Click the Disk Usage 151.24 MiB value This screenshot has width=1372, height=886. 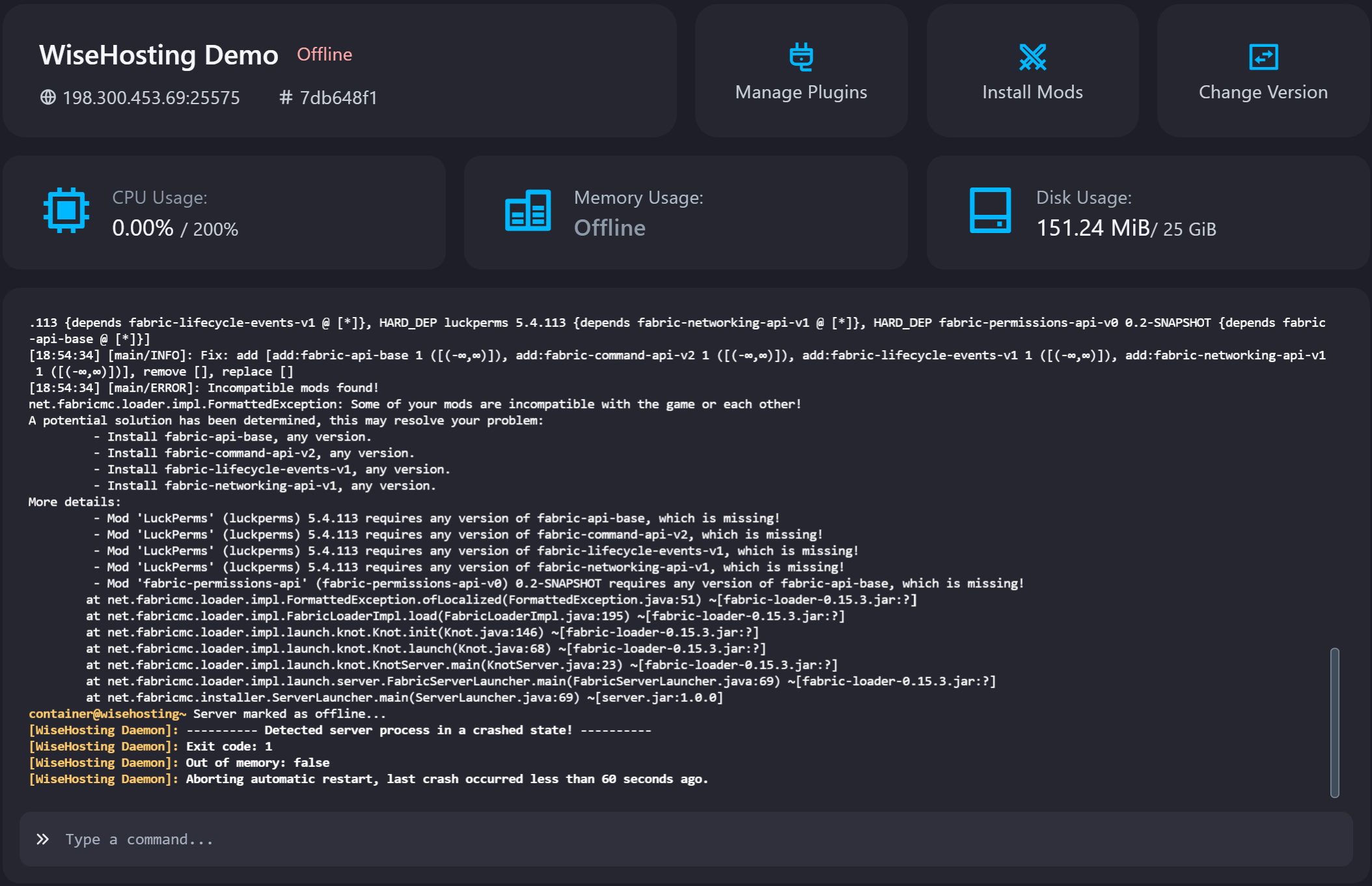pyautogui.click(x=1093, y=228)
